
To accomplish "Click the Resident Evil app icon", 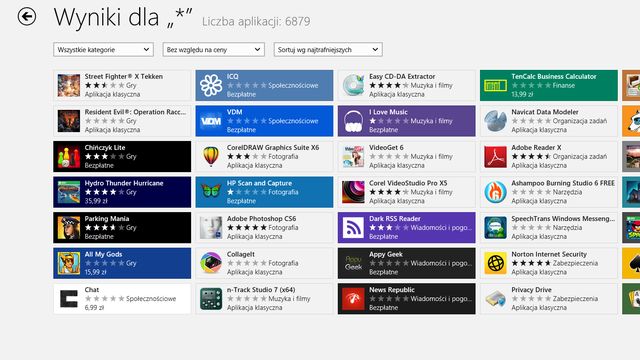I will coord(69,121).
